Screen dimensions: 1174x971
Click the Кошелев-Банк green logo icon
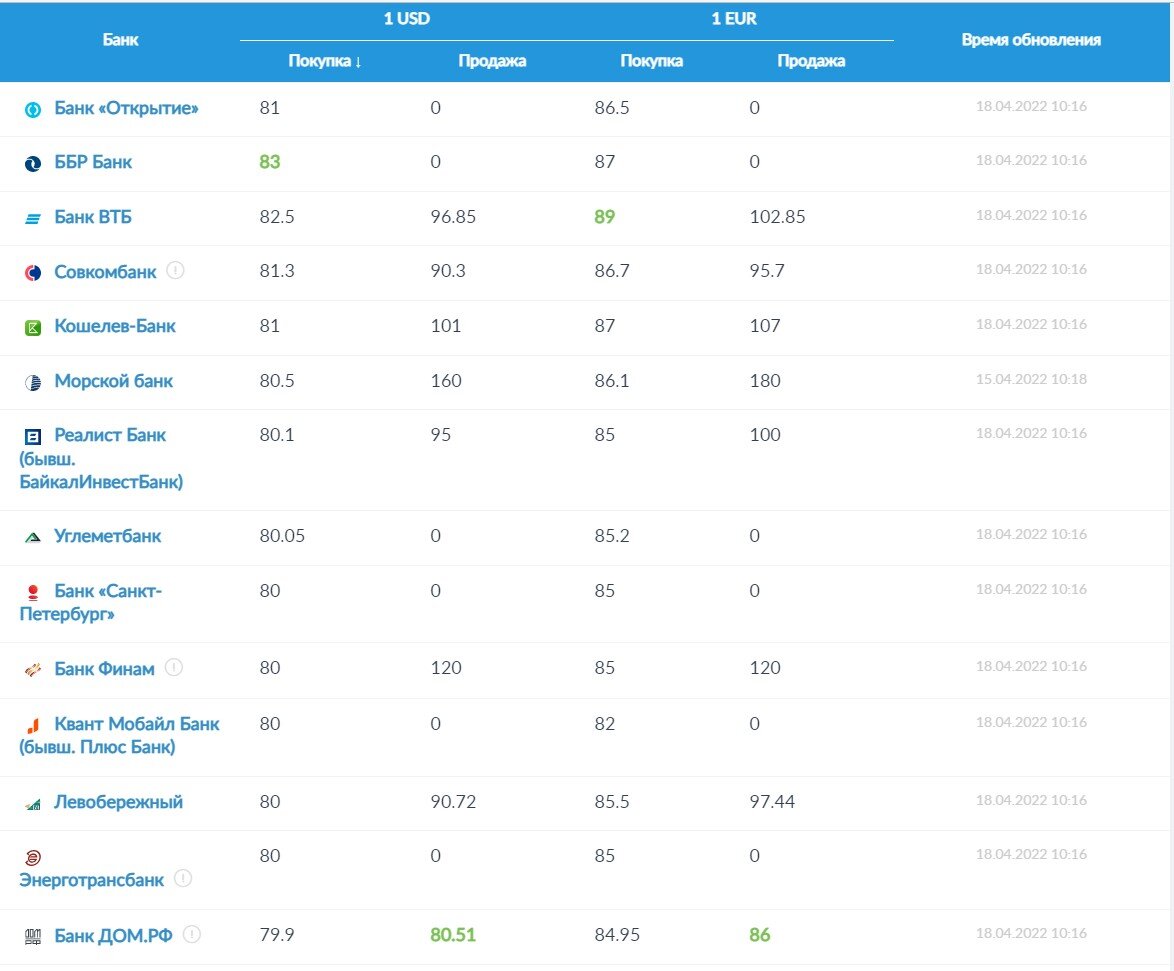[33, 327]
